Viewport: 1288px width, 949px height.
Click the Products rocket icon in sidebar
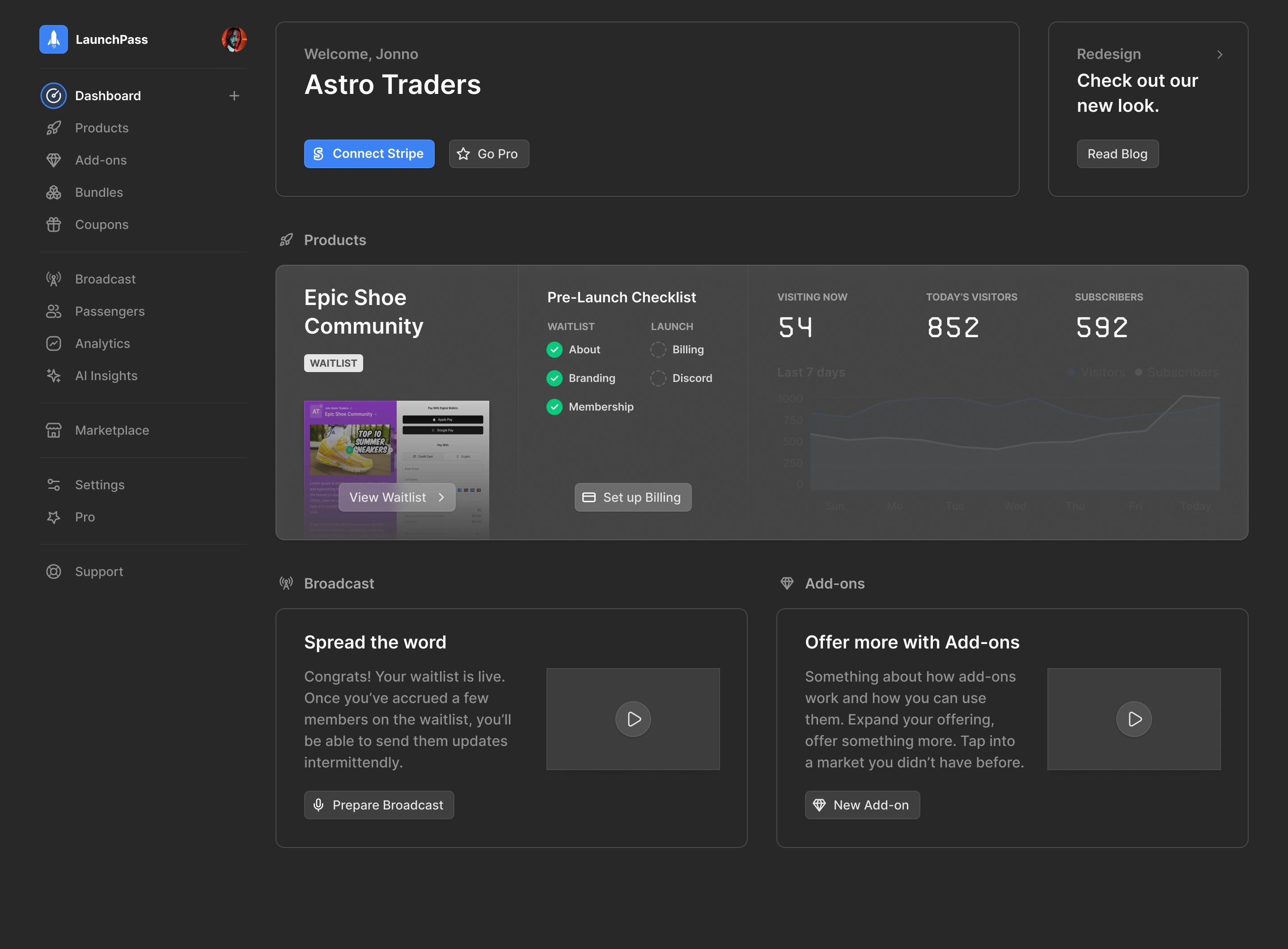[53, 127]
